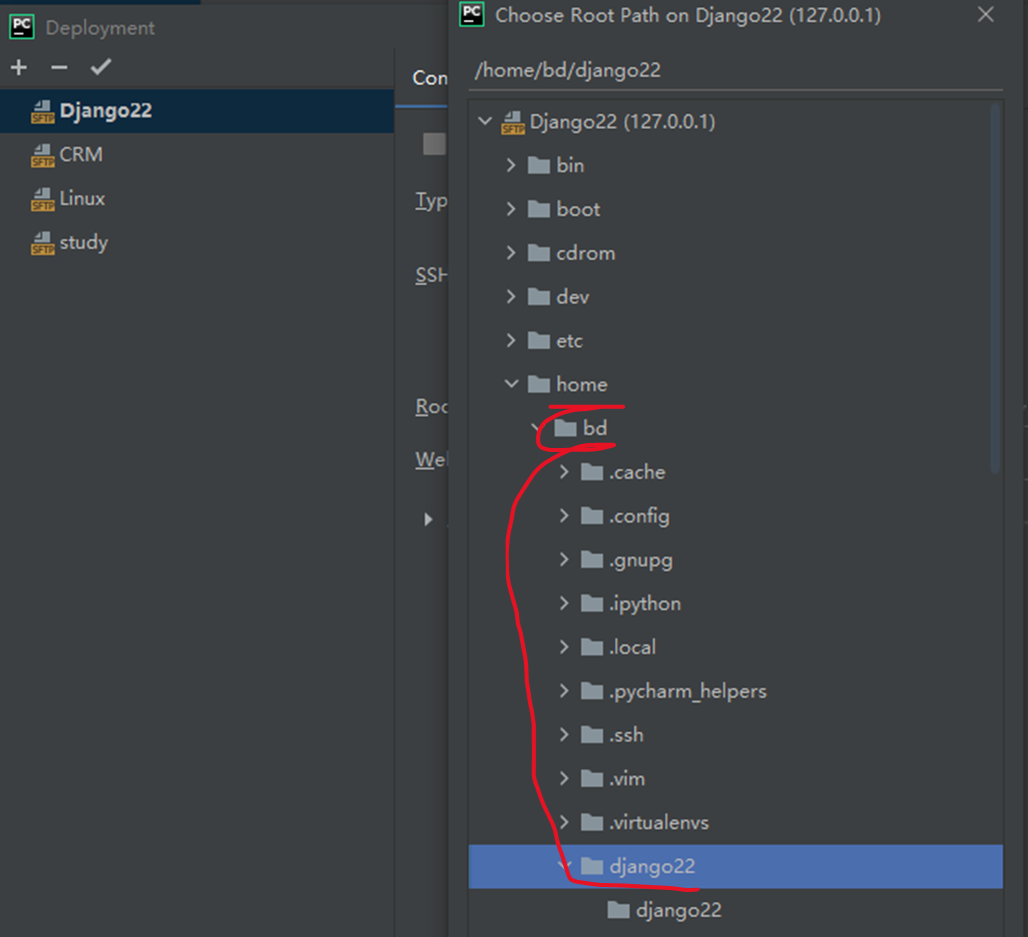Viewport: 1028px width, 937px height.
Task: Select the nested django22 subfolder
Action: click(678, 910)
